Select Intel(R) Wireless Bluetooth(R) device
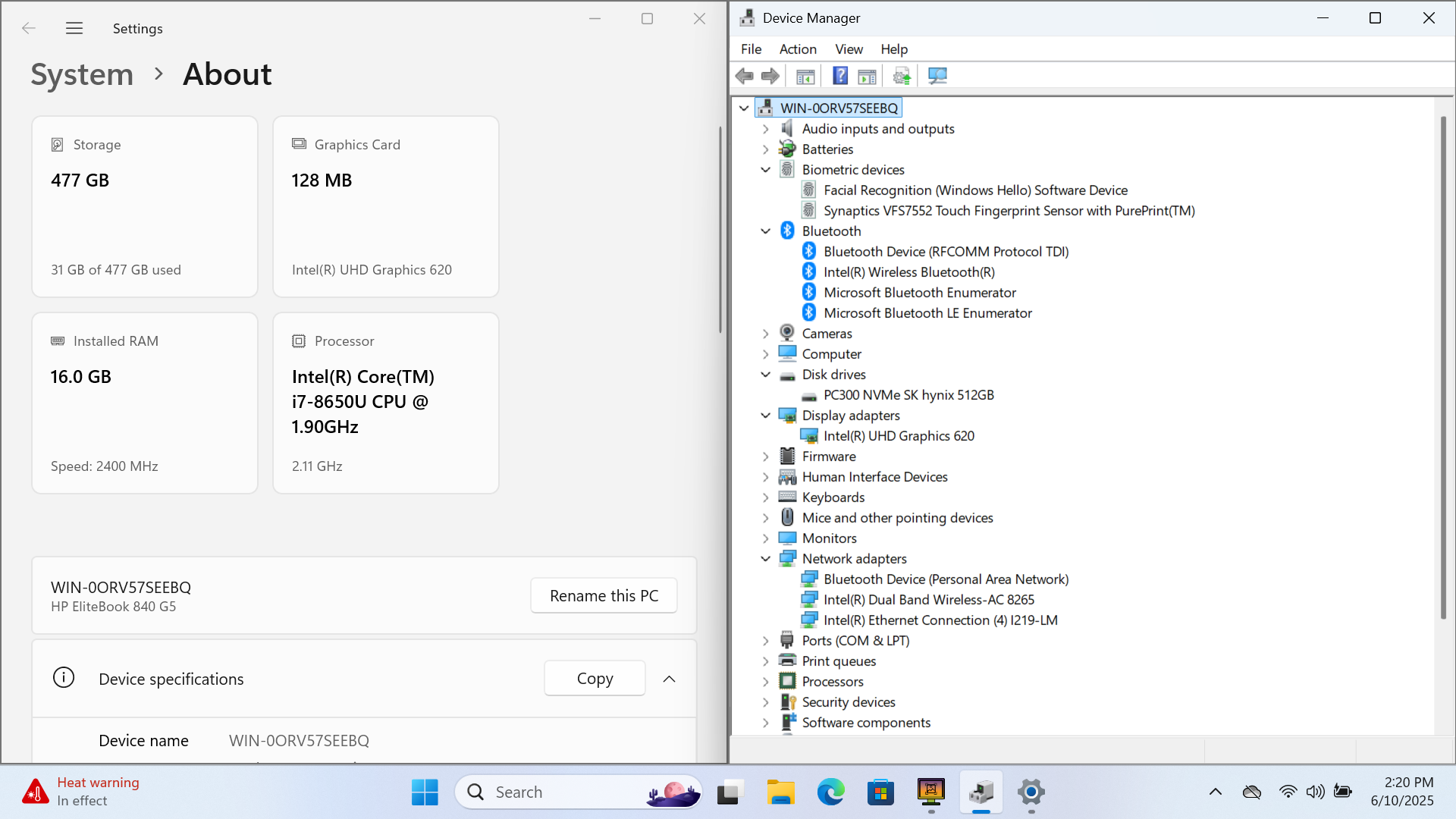 tap(909, 272)
